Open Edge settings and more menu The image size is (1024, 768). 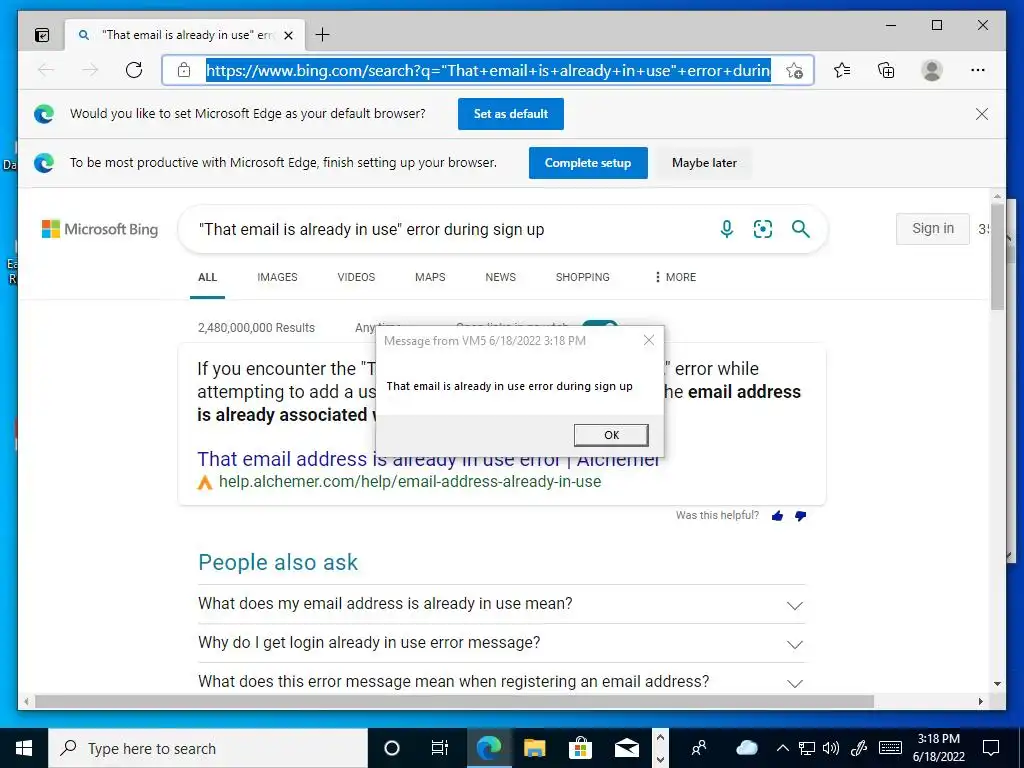click(x=978, y=70)
